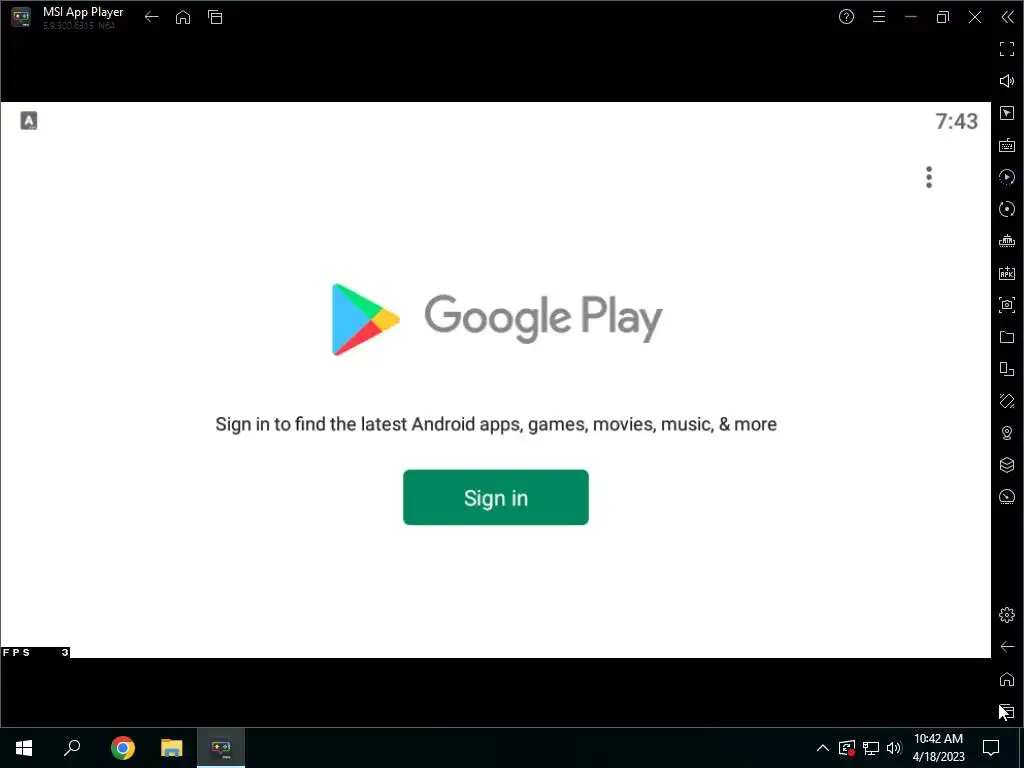Set device location pin

pos(1006,433)
